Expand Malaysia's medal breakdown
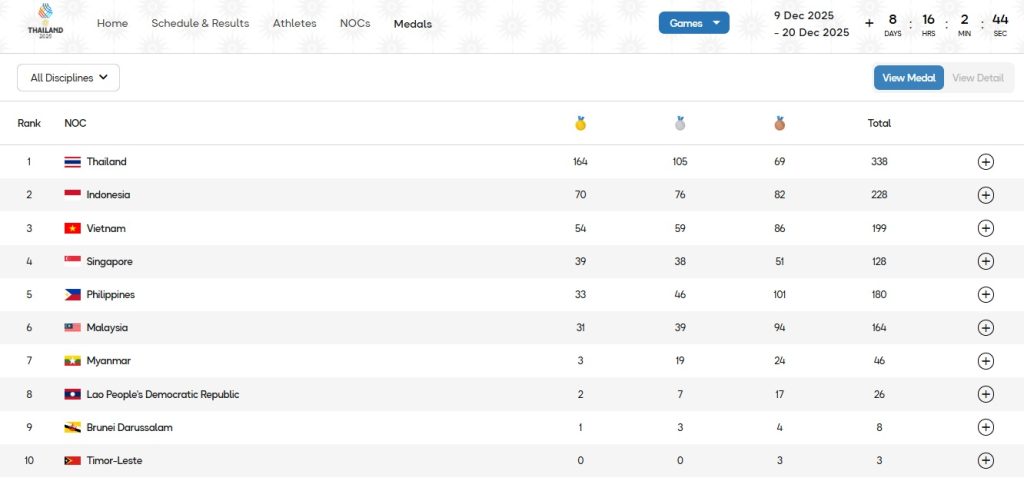This screenshot has height=481, width=1024. point(985,328)
